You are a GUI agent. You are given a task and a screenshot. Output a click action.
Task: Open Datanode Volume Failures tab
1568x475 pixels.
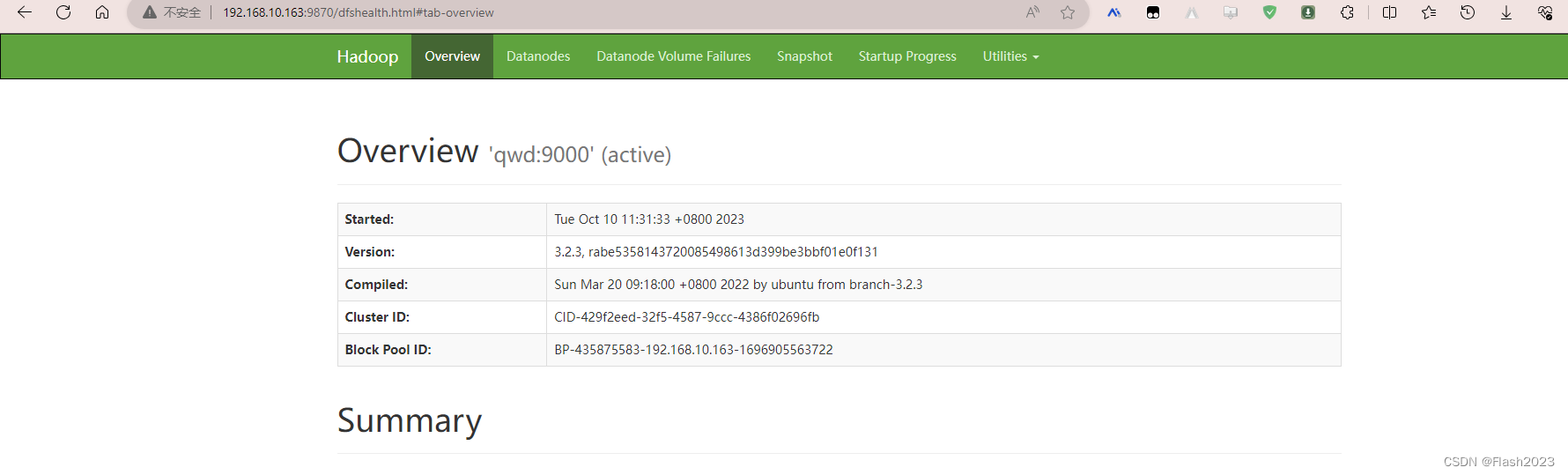tap(674, 56)
